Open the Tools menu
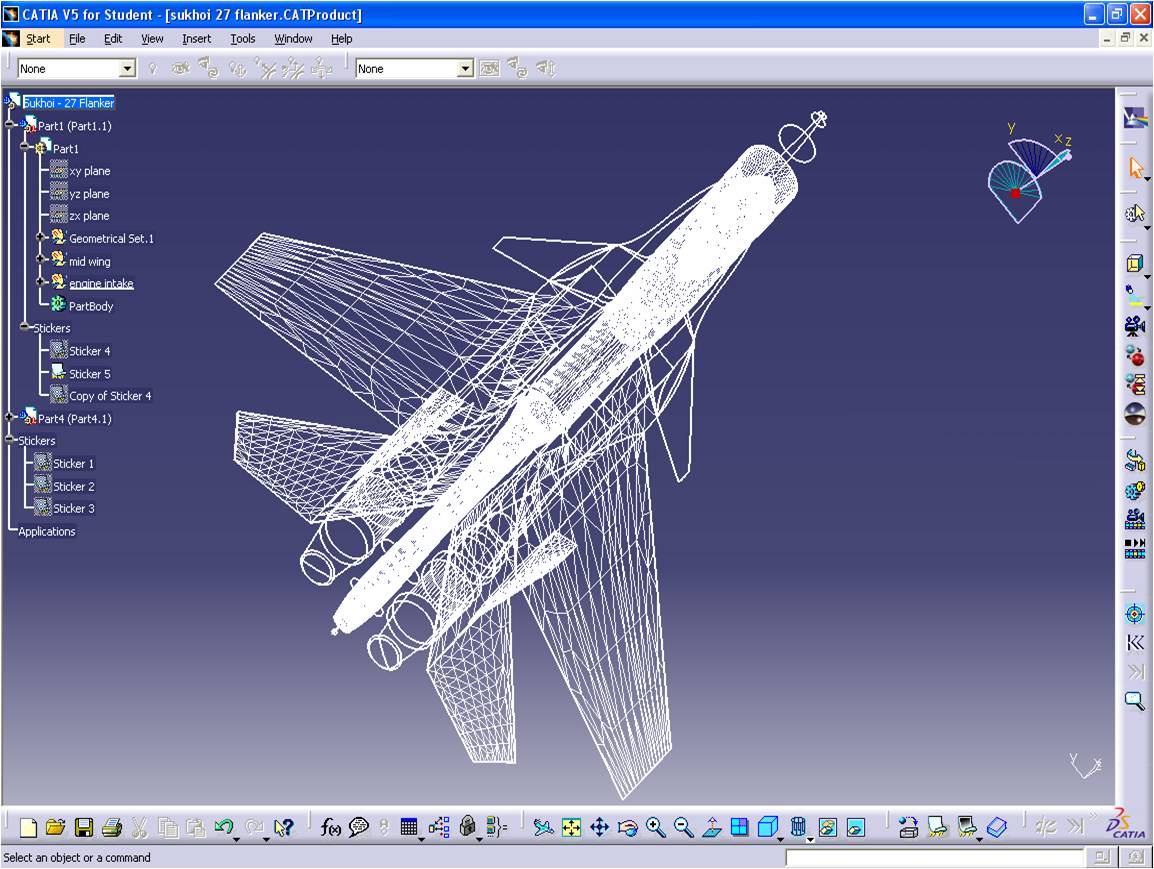The width and height of the screenshot is (1154, 869). pyautogui.click(x=241, y=39)
